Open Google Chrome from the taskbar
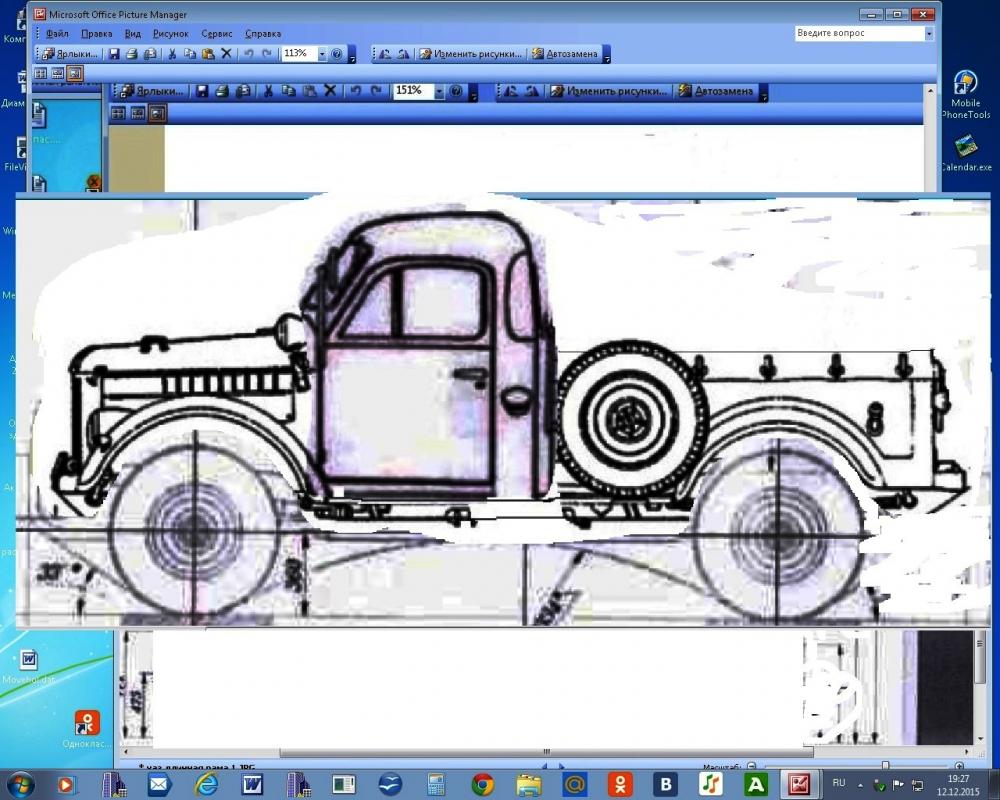Viewport: 1000px width, 800px height. click(x=483, y=783)
